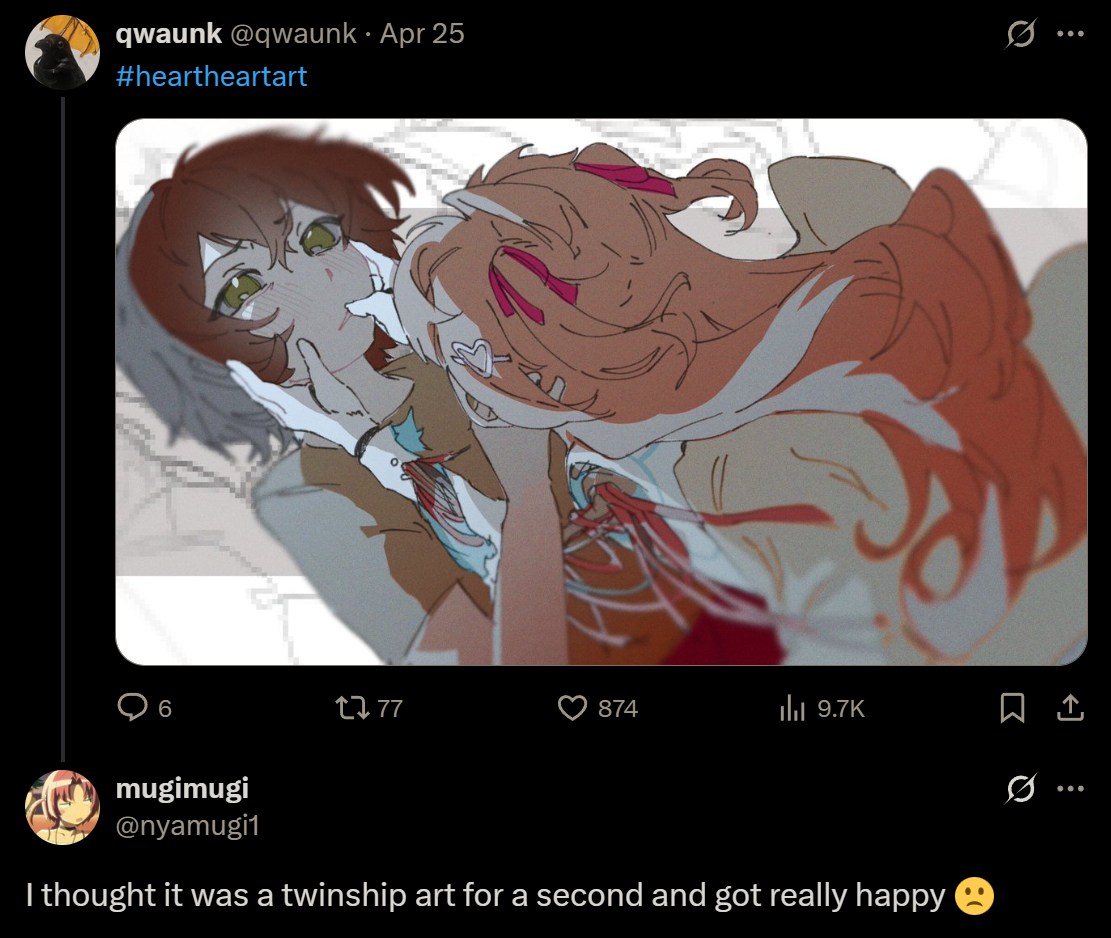This screenshot has width=1111, height=938.
Task: Click the reply icon under qwaunk's post
Action: tap(133, 708)
